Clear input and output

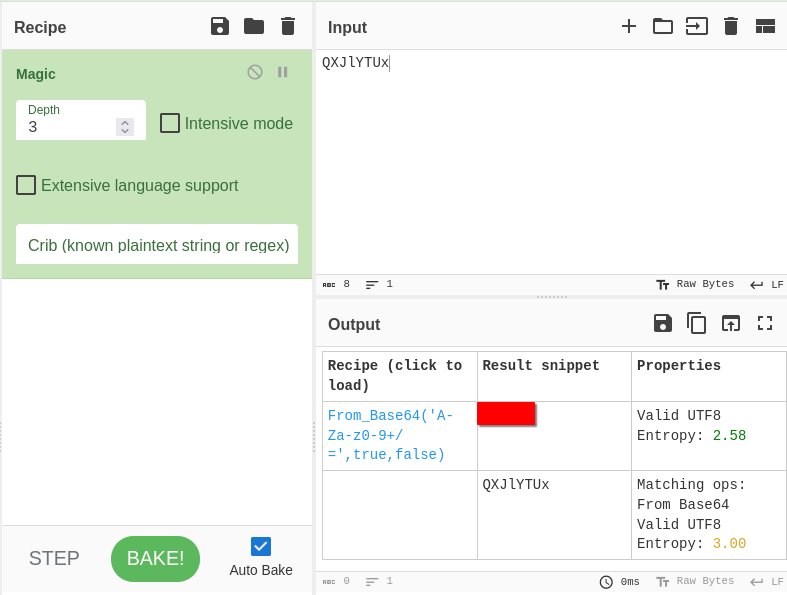[731, 27]
